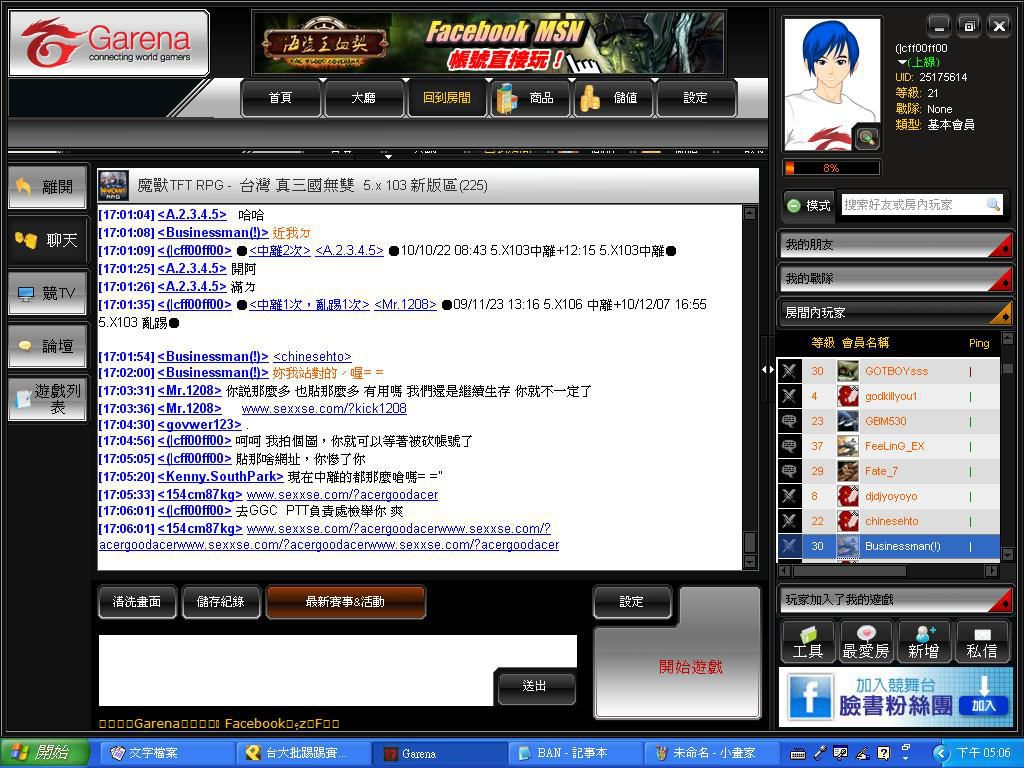Viewport: 1024px width, 768px height.
Task: Click the crossed-swords status icon for GOTBOYsss
Action: coord(789,371)
